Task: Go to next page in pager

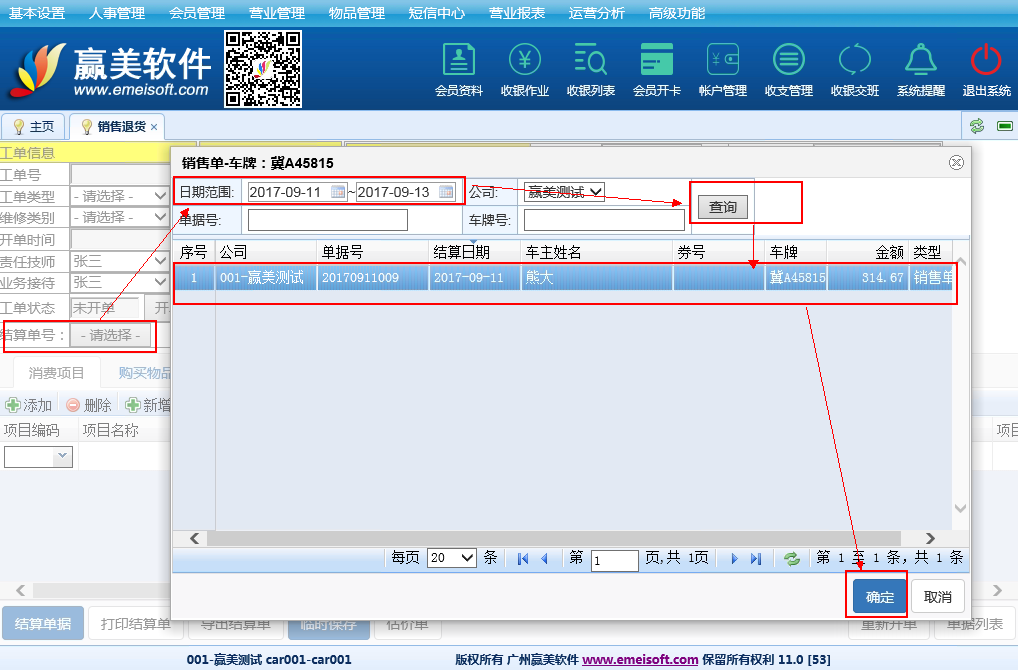Action: tap(734, 559)
